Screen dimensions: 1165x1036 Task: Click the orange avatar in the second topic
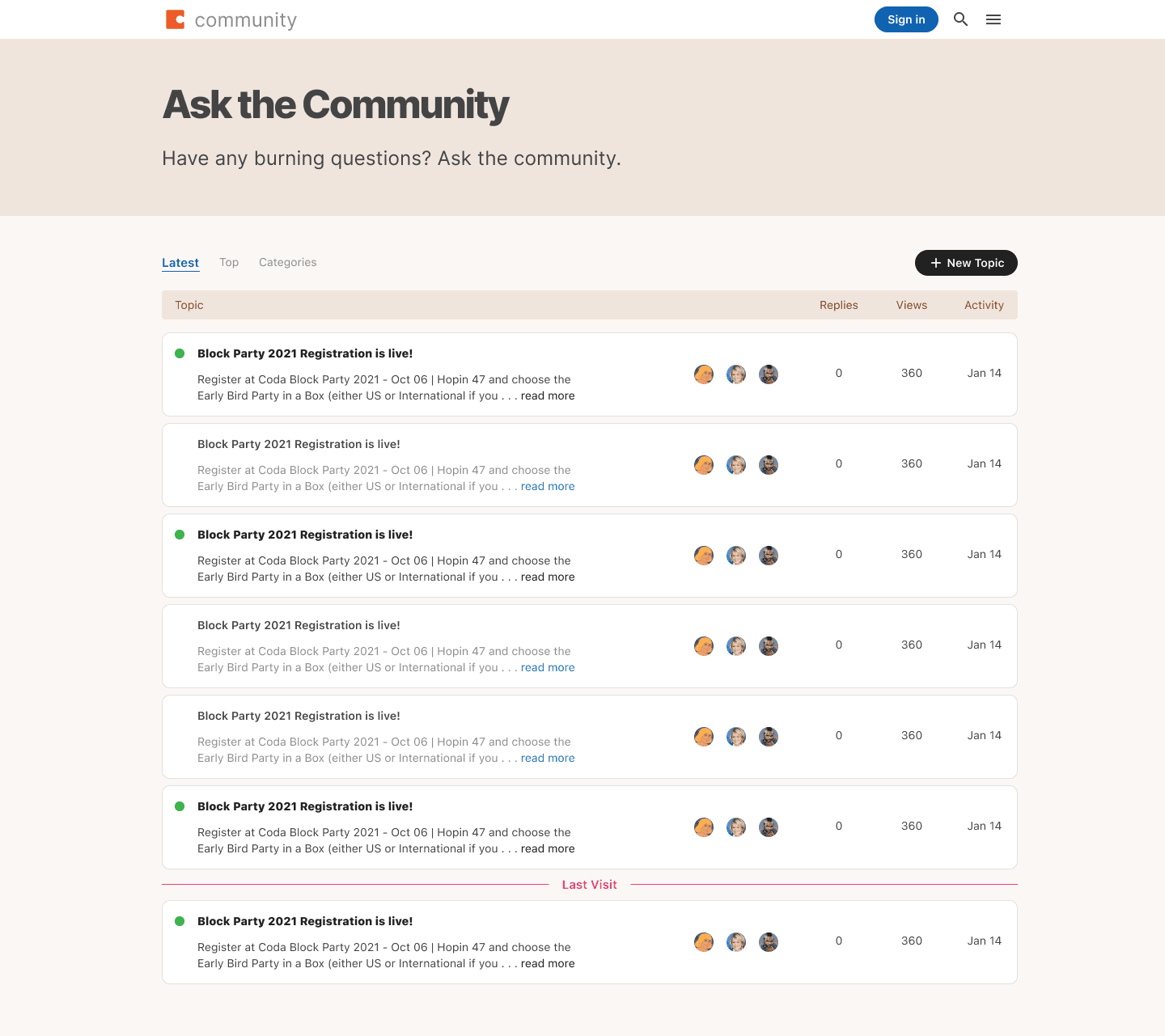(704, 465)
